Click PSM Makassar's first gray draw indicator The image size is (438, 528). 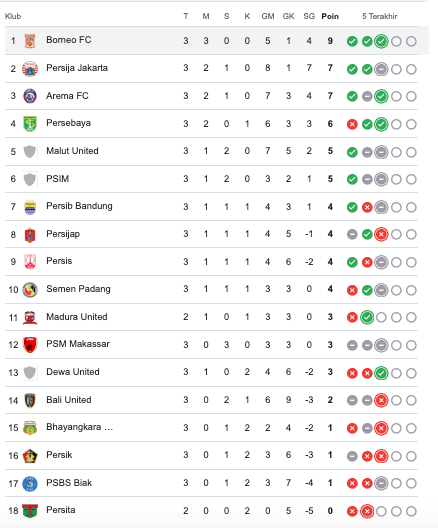point(352,345)
